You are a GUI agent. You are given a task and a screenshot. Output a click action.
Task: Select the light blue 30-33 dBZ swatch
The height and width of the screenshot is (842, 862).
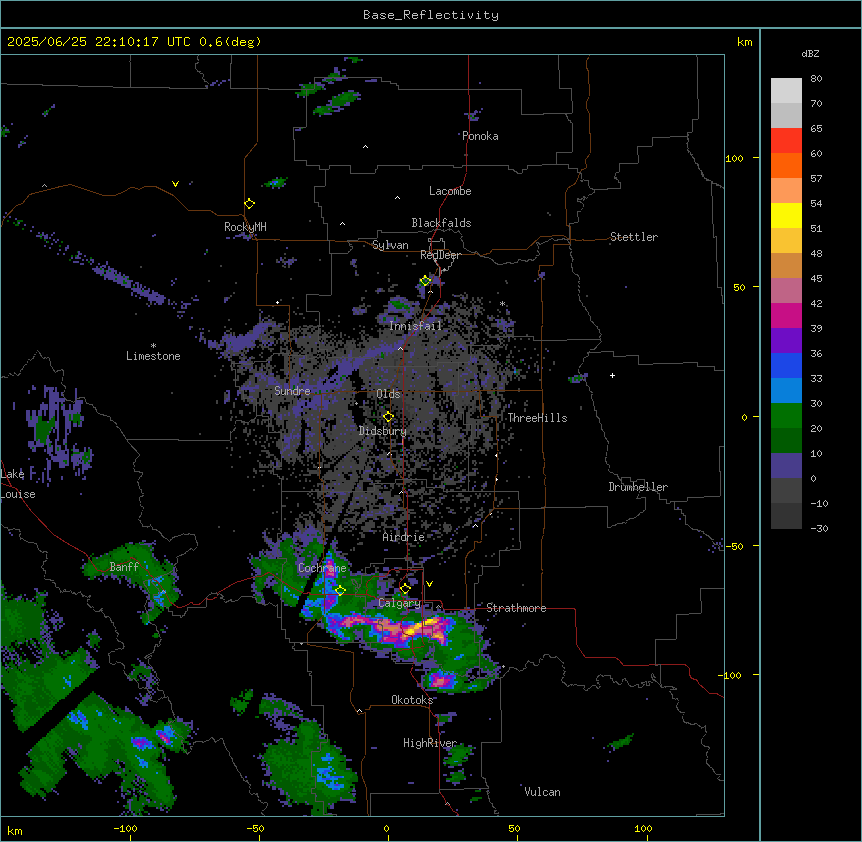pyautogui.click(x=786, y=391)
